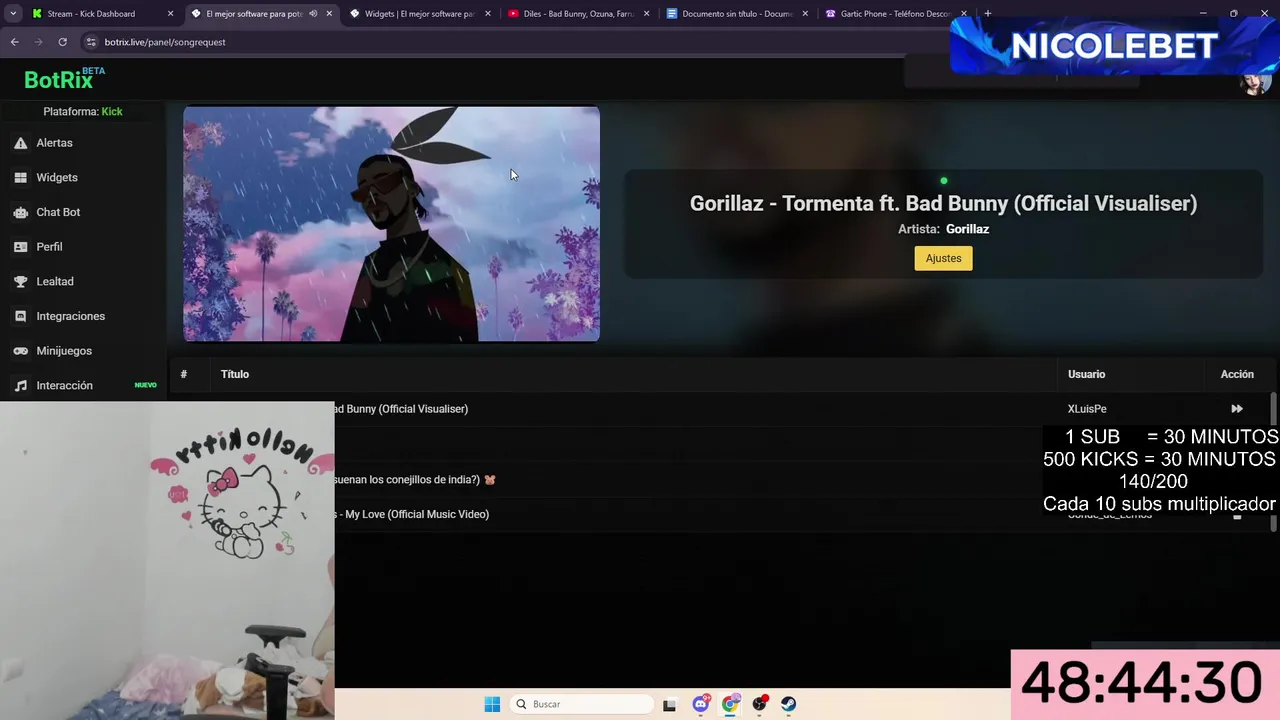This screenshot has height=720, width=1280.
Task: Go forward in browser history
Action: (x=39, y=42)
